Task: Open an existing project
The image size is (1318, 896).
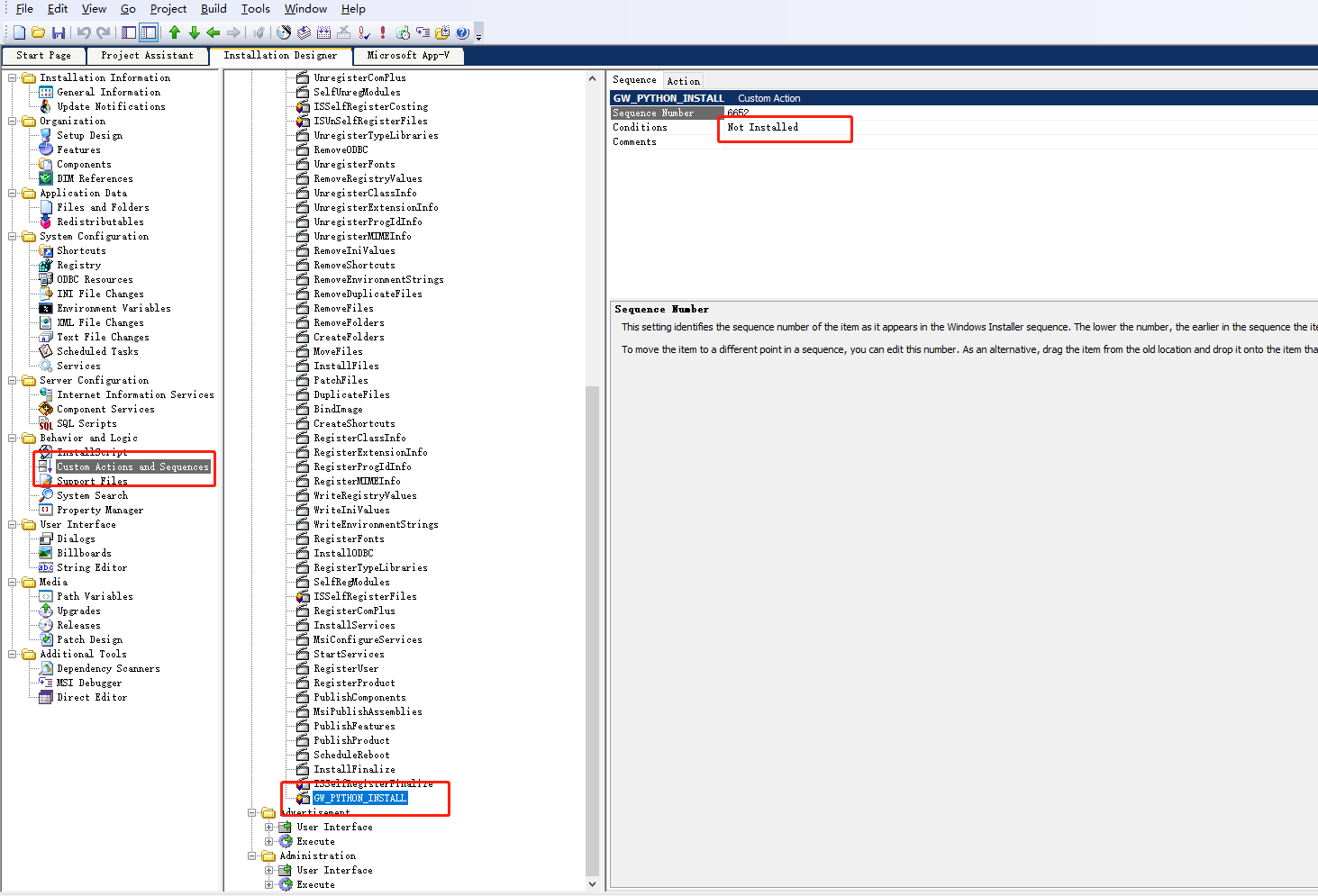Action: click(x=38, y=32)
